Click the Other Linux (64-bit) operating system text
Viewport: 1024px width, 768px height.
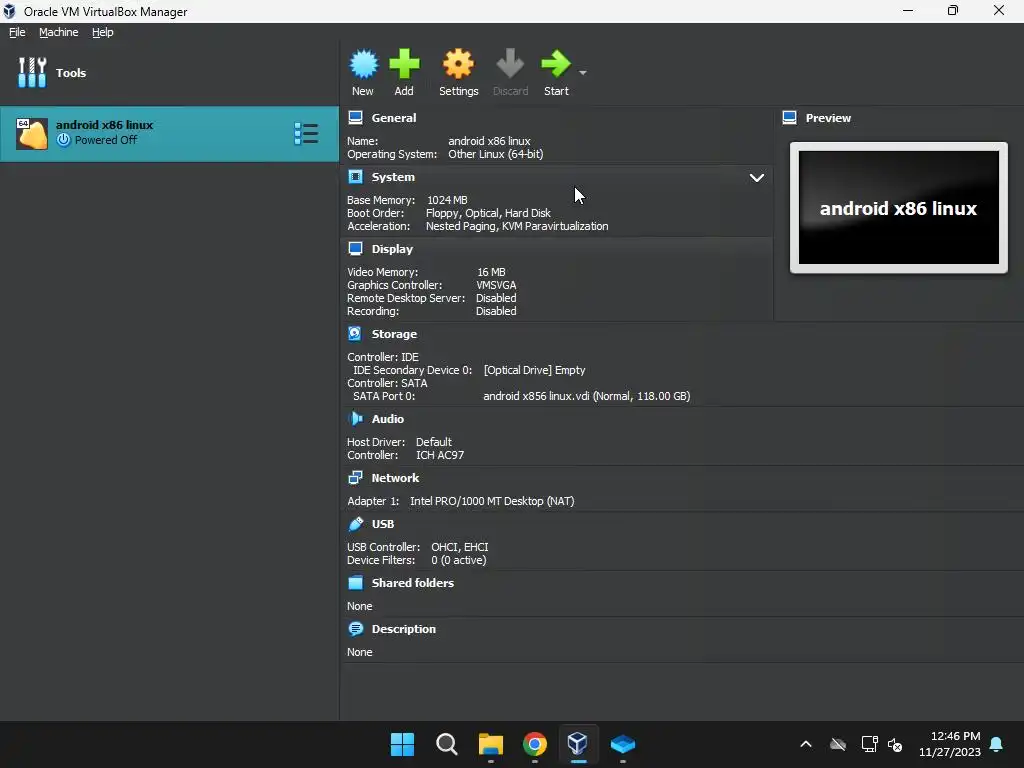(496, 154)
